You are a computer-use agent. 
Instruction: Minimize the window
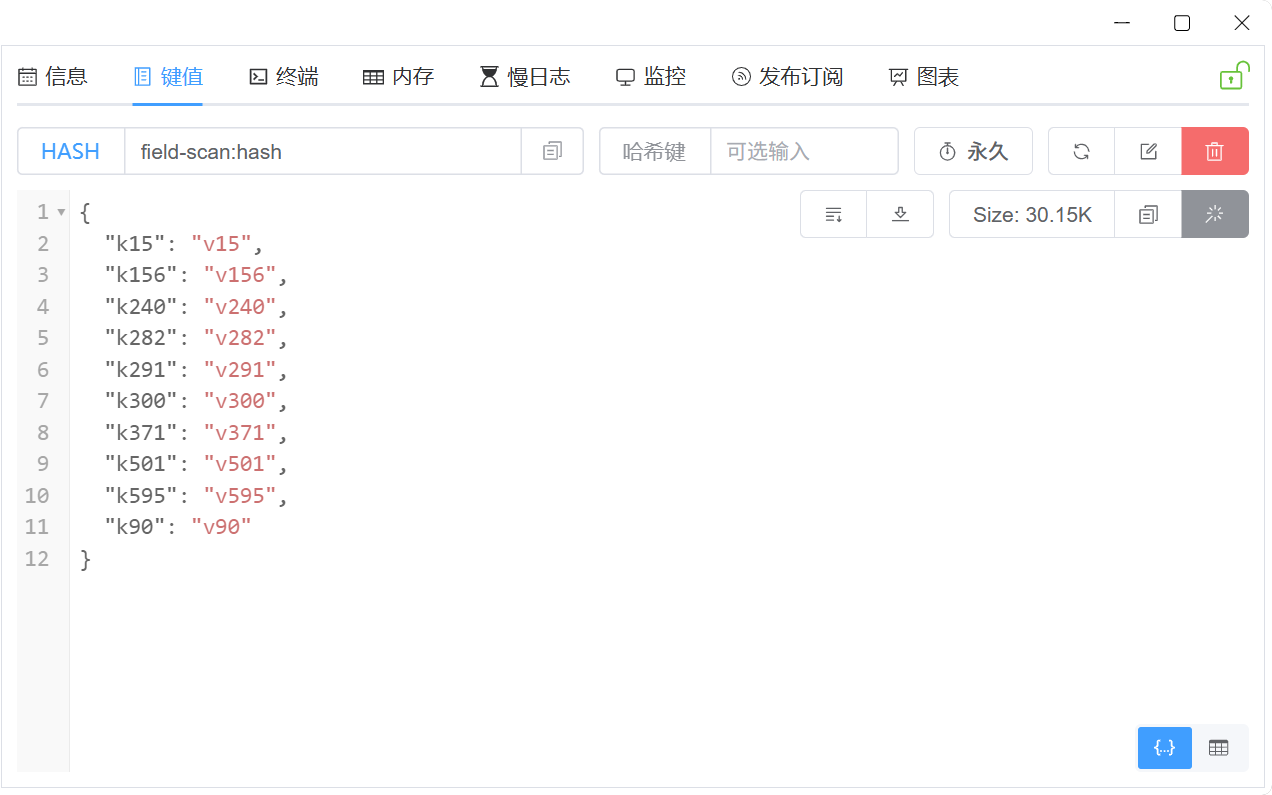point(1122,23)
